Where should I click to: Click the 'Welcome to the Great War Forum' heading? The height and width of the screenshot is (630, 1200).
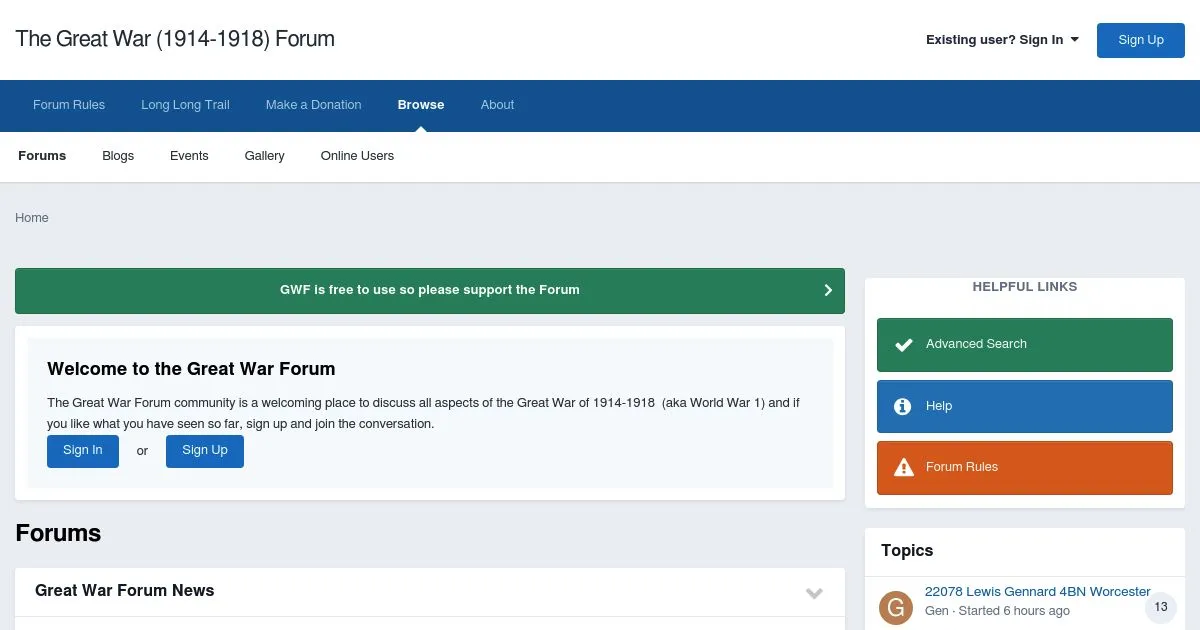click(x=191, y=369)
